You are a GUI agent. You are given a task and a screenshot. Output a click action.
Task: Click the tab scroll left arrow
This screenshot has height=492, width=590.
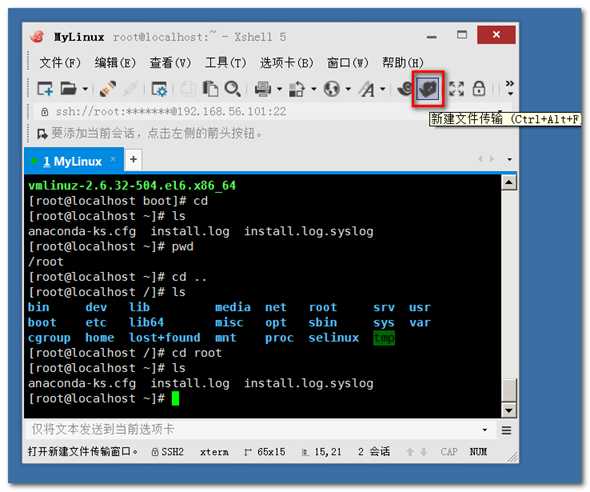(481, 159)
